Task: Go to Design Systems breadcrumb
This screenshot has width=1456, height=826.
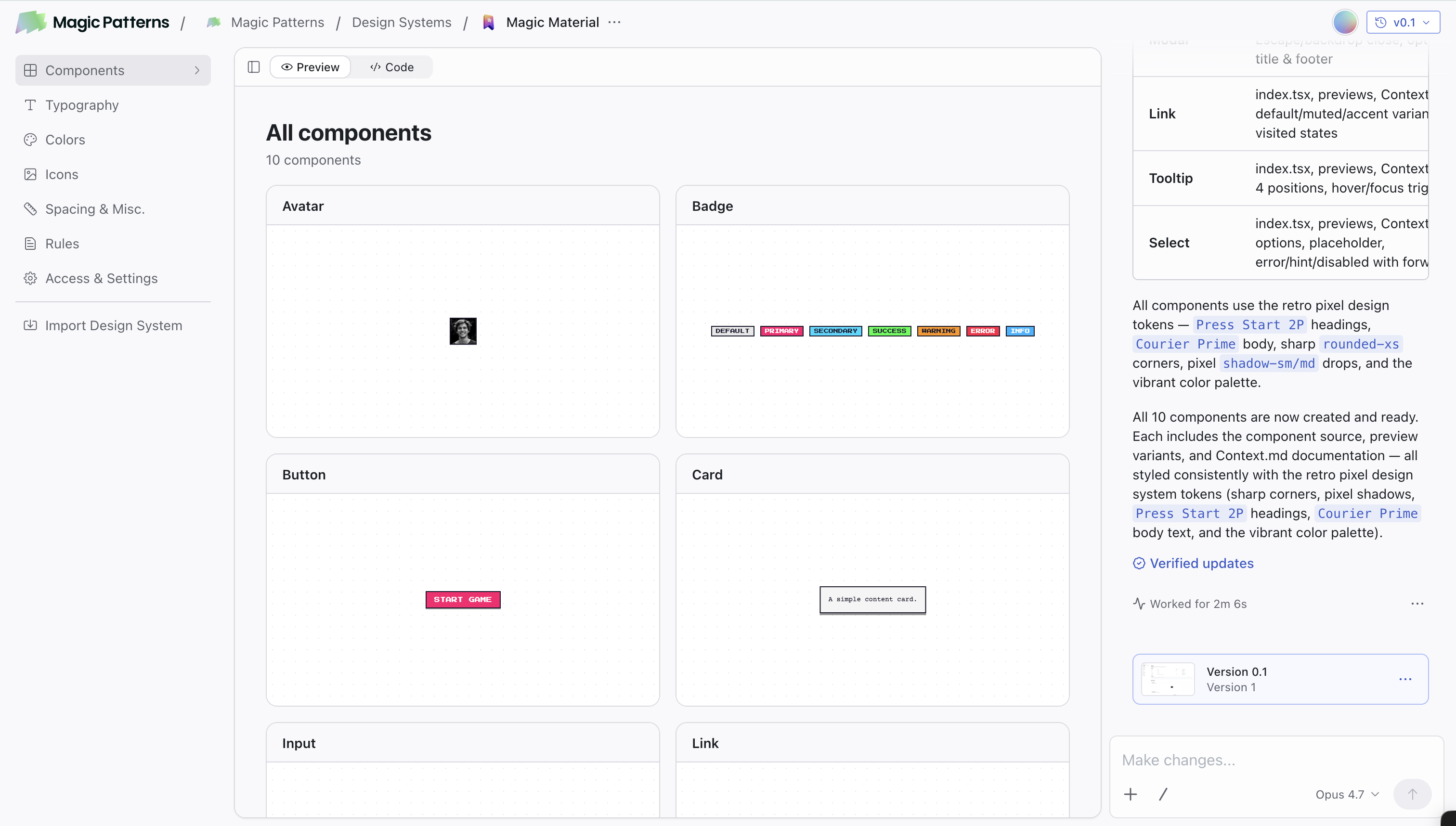Action: point(402,22)
